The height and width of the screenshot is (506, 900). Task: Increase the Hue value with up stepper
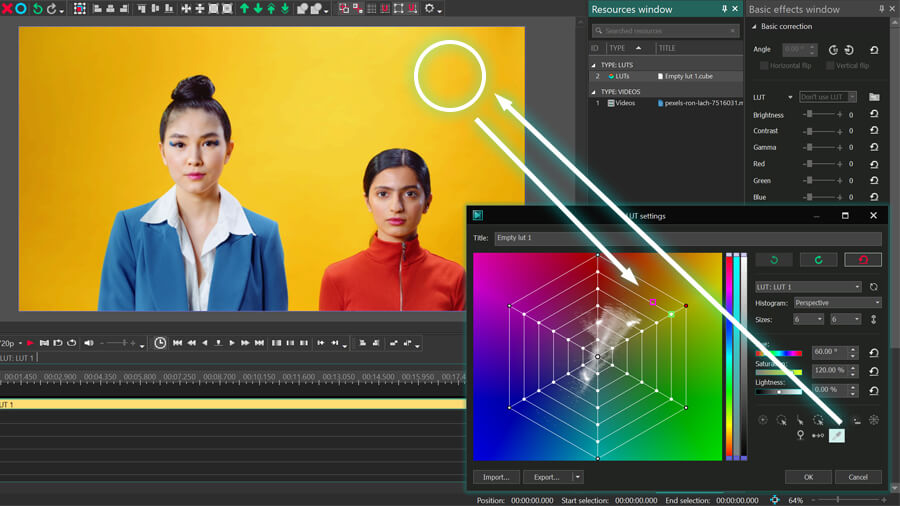(x=853, y=349)
